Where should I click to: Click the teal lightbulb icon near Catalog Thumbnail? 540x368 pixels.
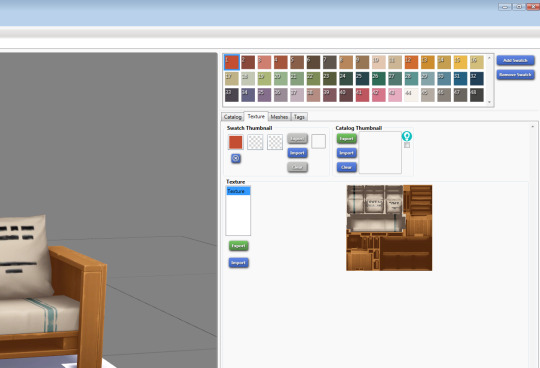tap(407, 136)
